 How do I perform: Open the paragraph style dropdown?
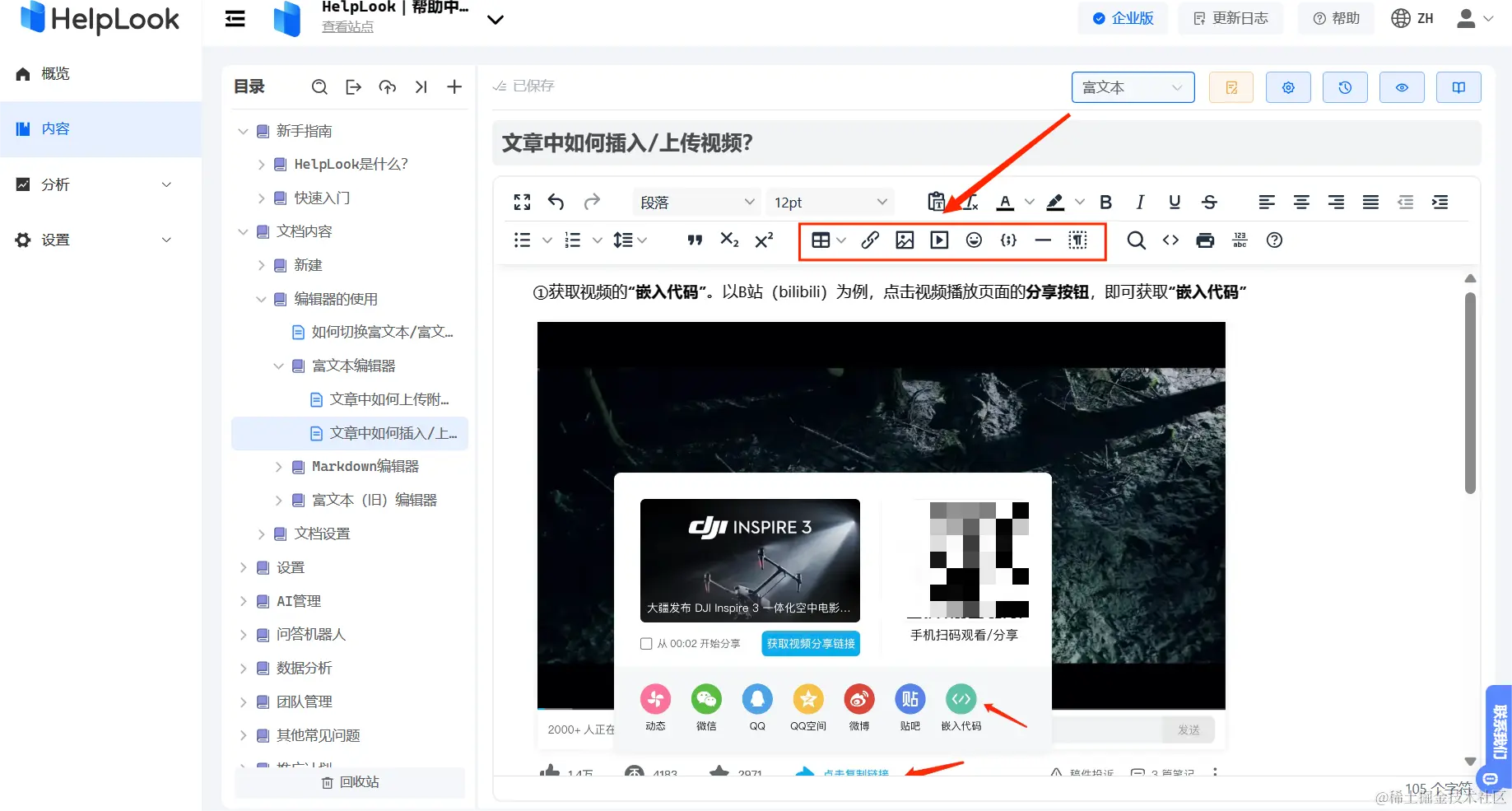[x=697, y=202]
